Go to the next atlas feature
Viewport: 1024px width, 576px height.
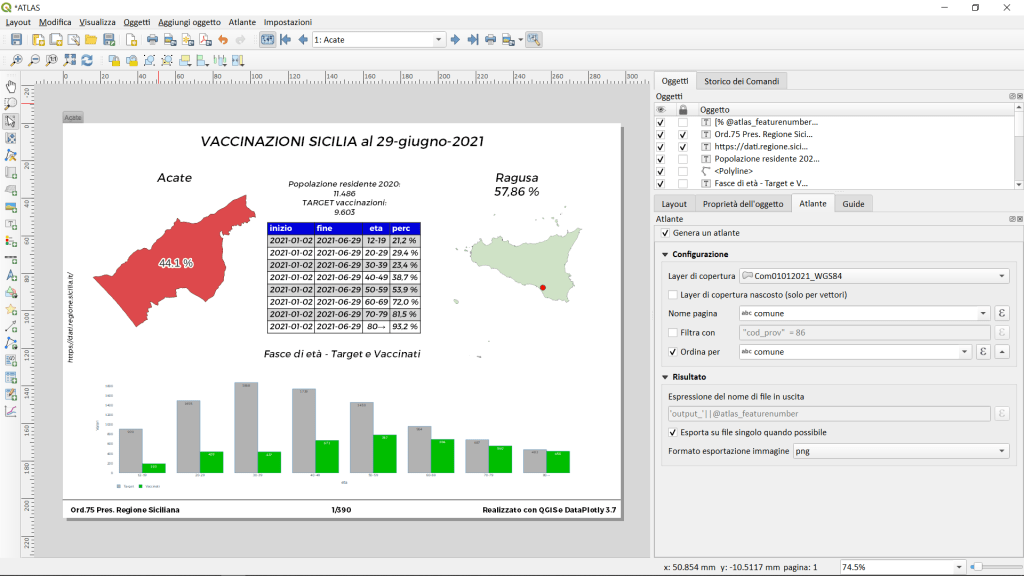click(x=455, y=40)
